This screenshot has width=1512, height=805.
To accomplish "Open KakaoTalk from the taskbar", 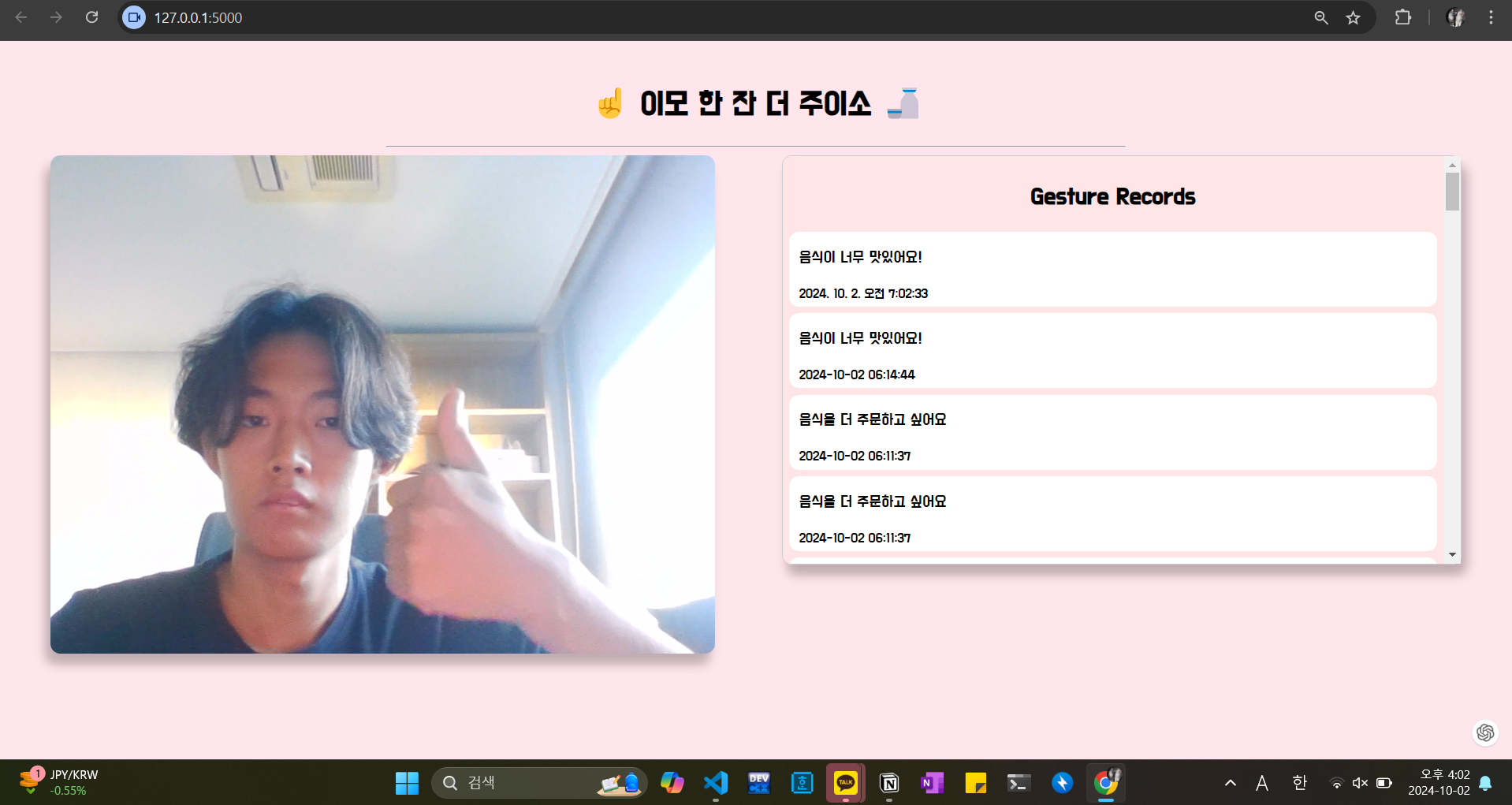I will point(846,783).
